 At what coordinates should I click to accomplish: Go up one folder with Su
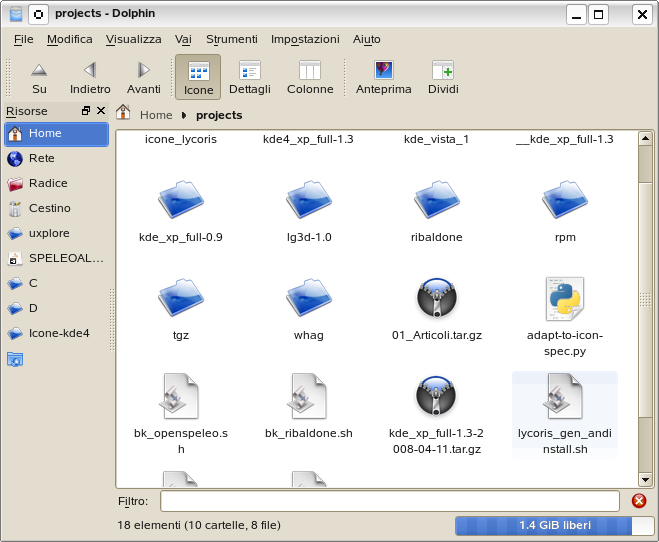[x=39, y=78]
